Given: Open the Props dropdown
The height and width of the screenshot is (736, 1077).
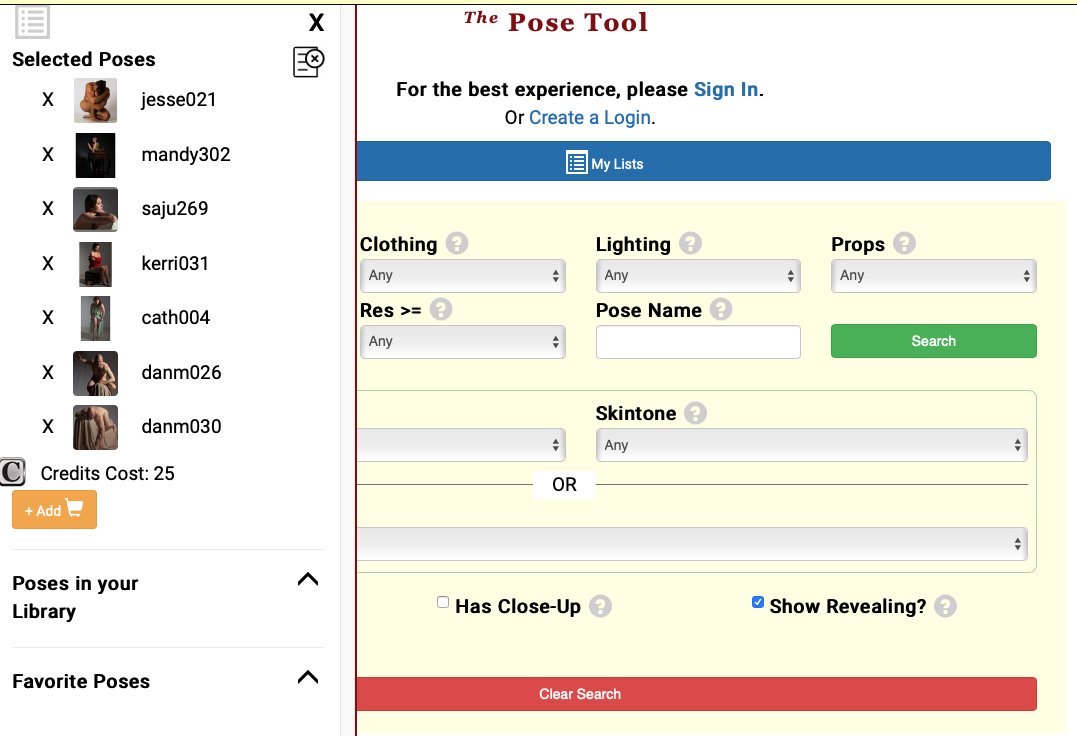Looking at the screenshot, I should point(933,276).
